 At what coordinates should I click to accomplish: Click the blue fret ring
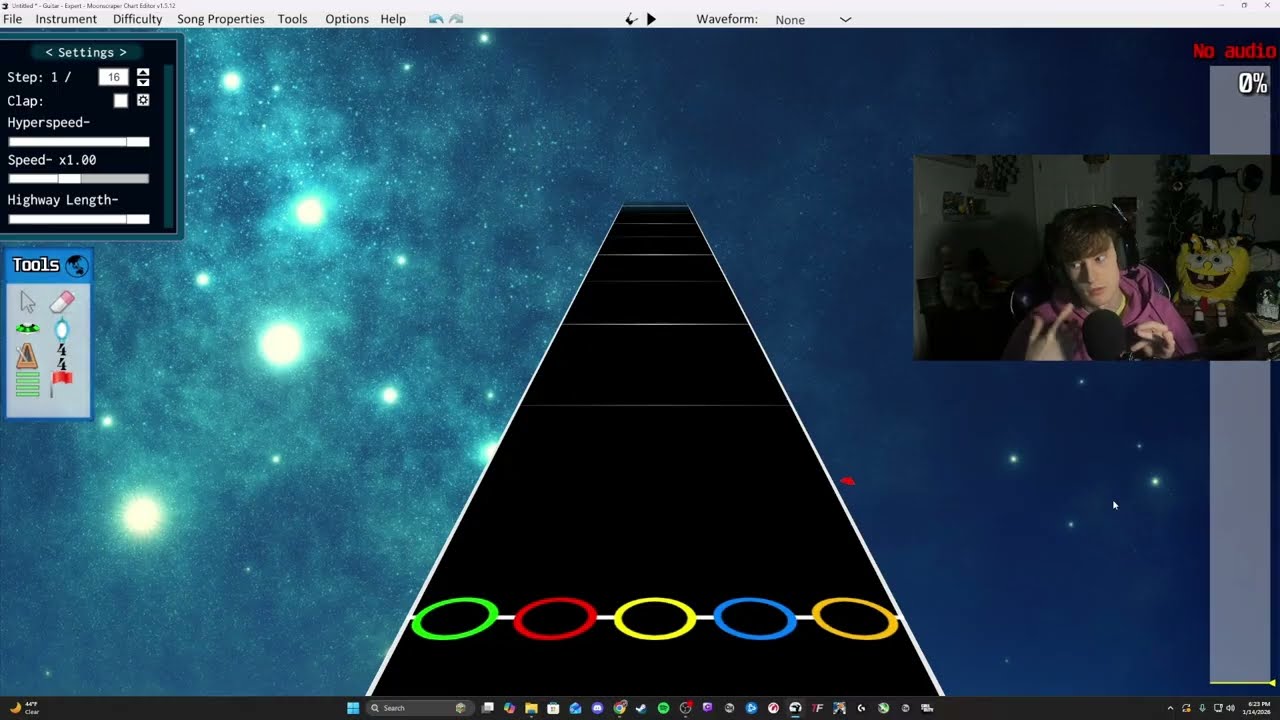click(755, 619)
